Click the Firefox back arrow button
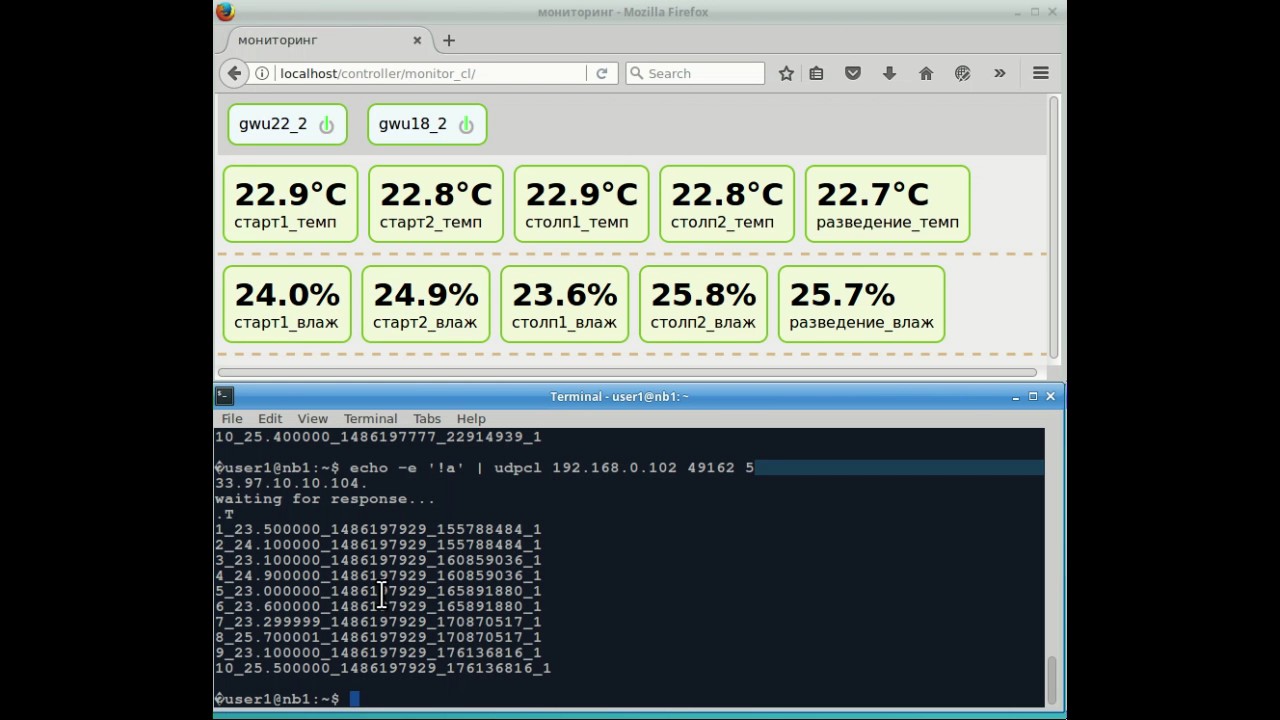The width and height of the screenshot is (1280, 720). tap(234, 73)
